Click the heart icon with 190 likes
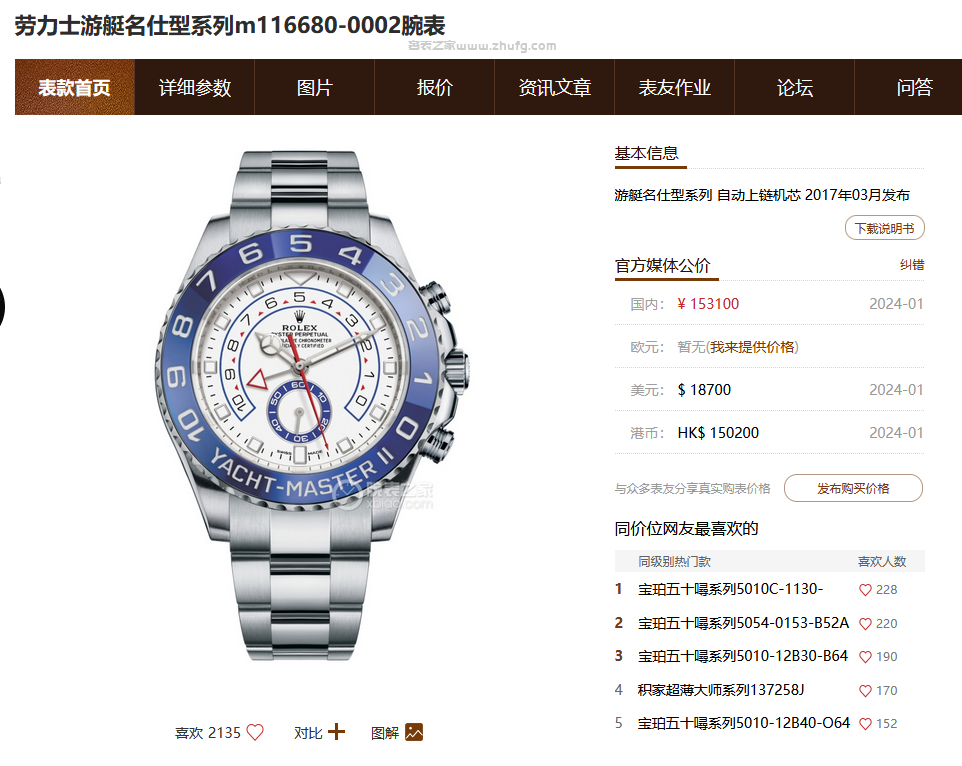Image resolution: width=962 pixels, height=766 pixels. pos(865,657)
